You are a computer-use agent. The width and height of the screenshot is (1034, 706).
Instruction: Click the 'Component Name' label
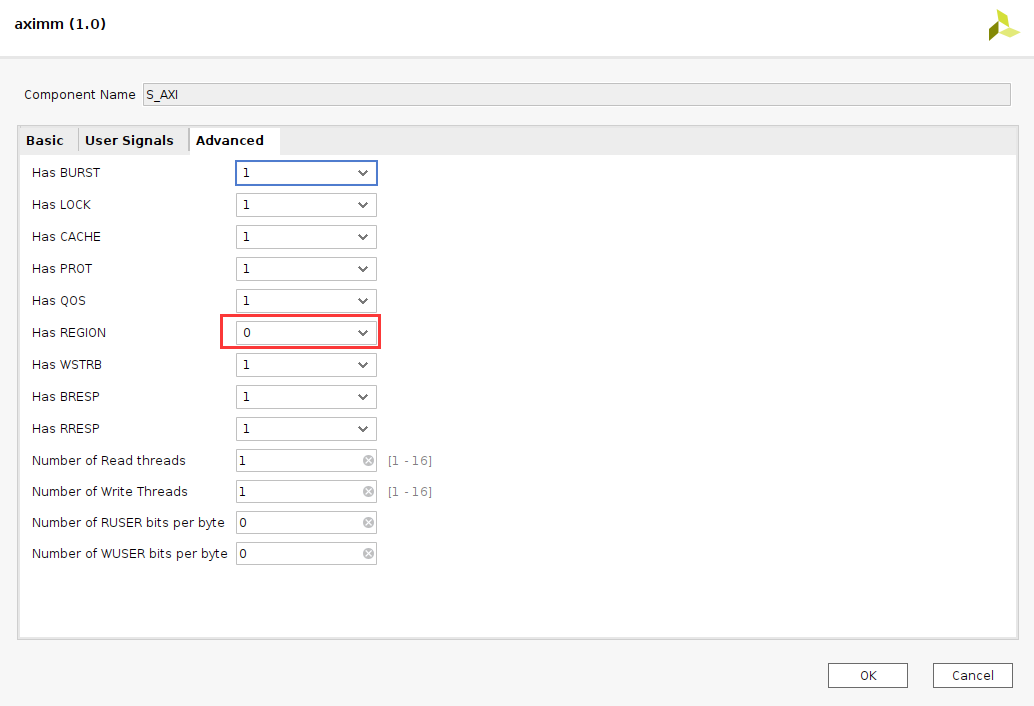tap(80, 94)
